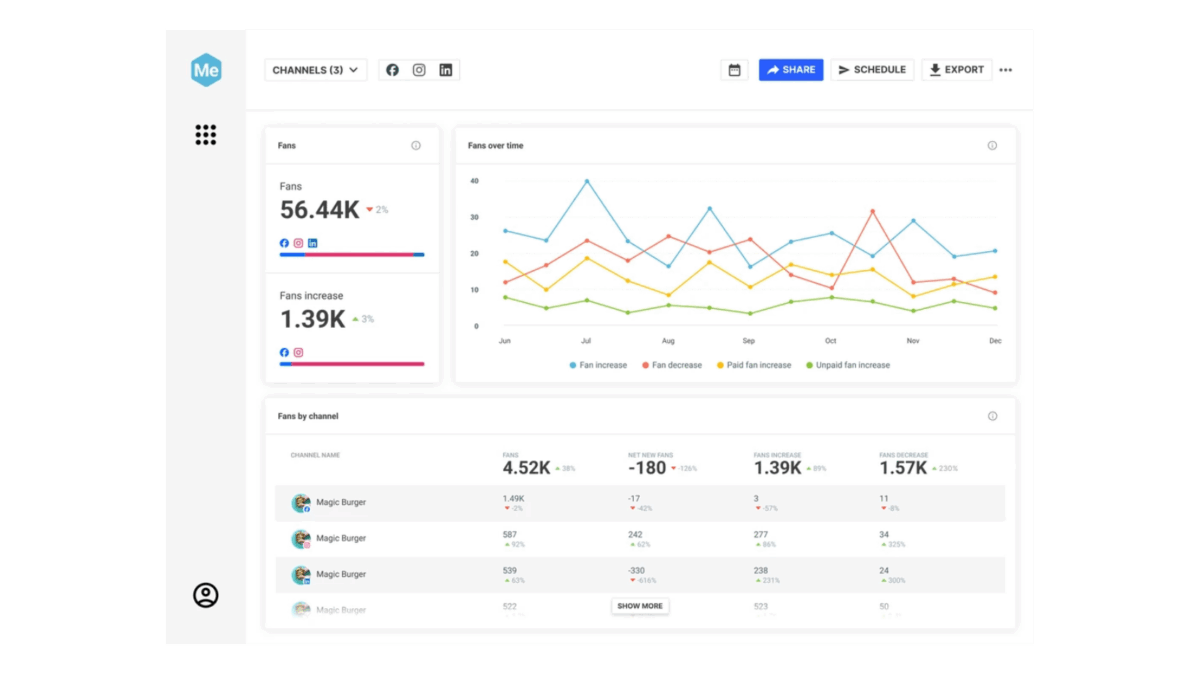
Task: Click the Export button
Action: point(957,70)
